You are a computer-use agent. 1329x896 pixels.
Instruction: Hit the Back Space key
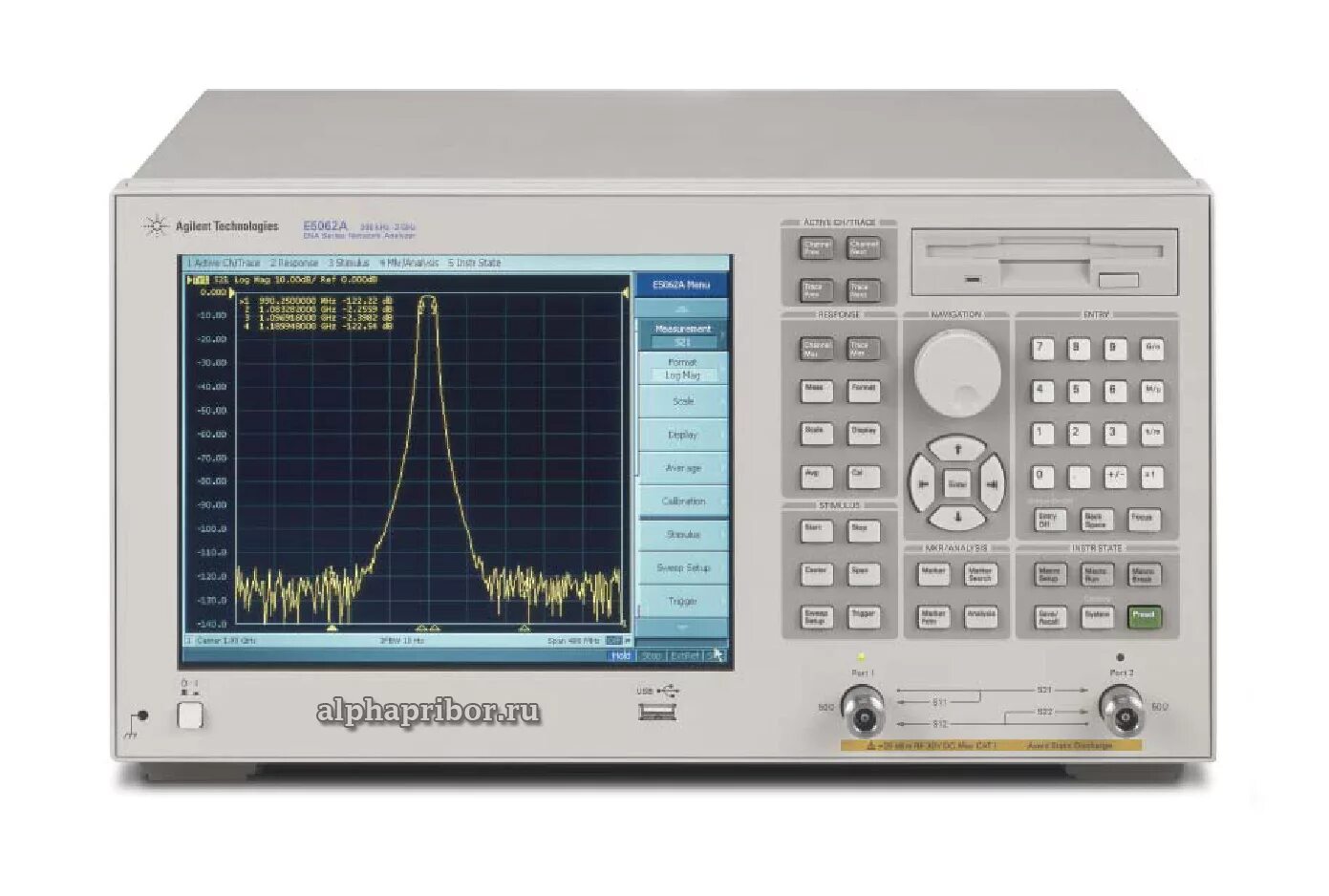pos(1096,519)
